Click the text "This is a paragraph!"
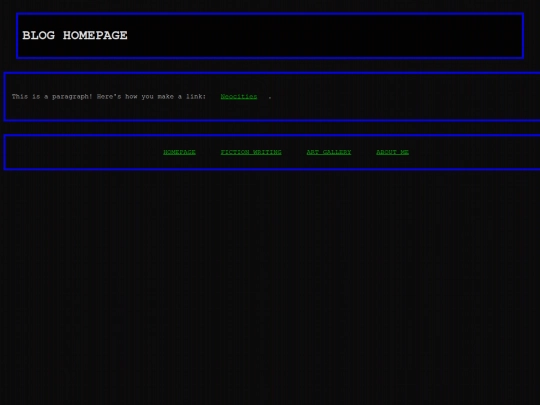Image resolution: width=540 pixels, height=405 pixels. (52, 97)
